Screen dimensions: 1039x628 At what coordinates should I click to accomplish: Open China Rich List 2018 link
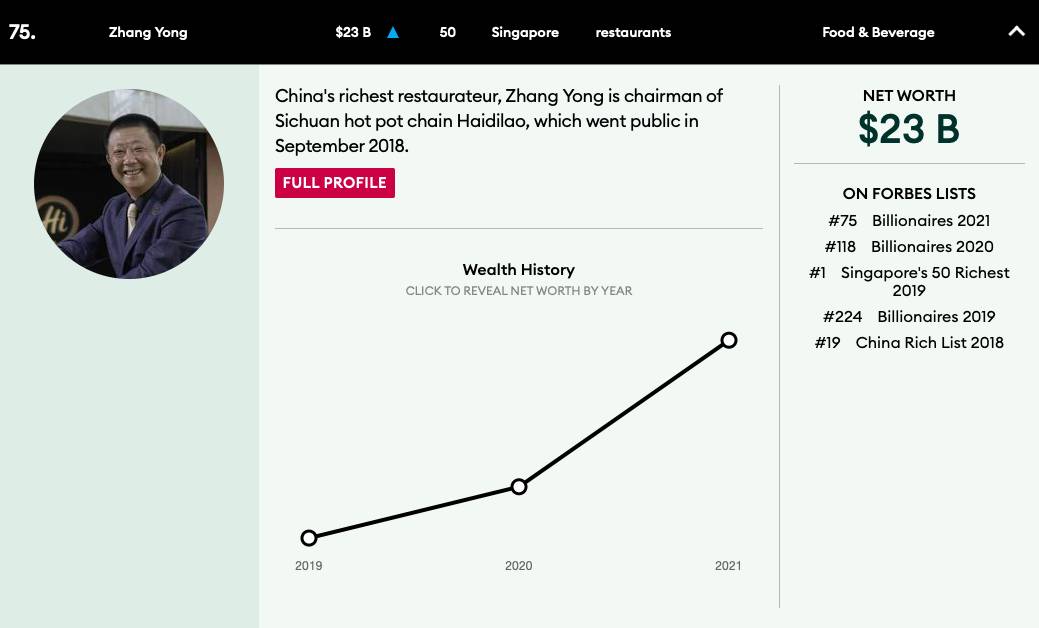pyautogui.click(x=929, y=342)
